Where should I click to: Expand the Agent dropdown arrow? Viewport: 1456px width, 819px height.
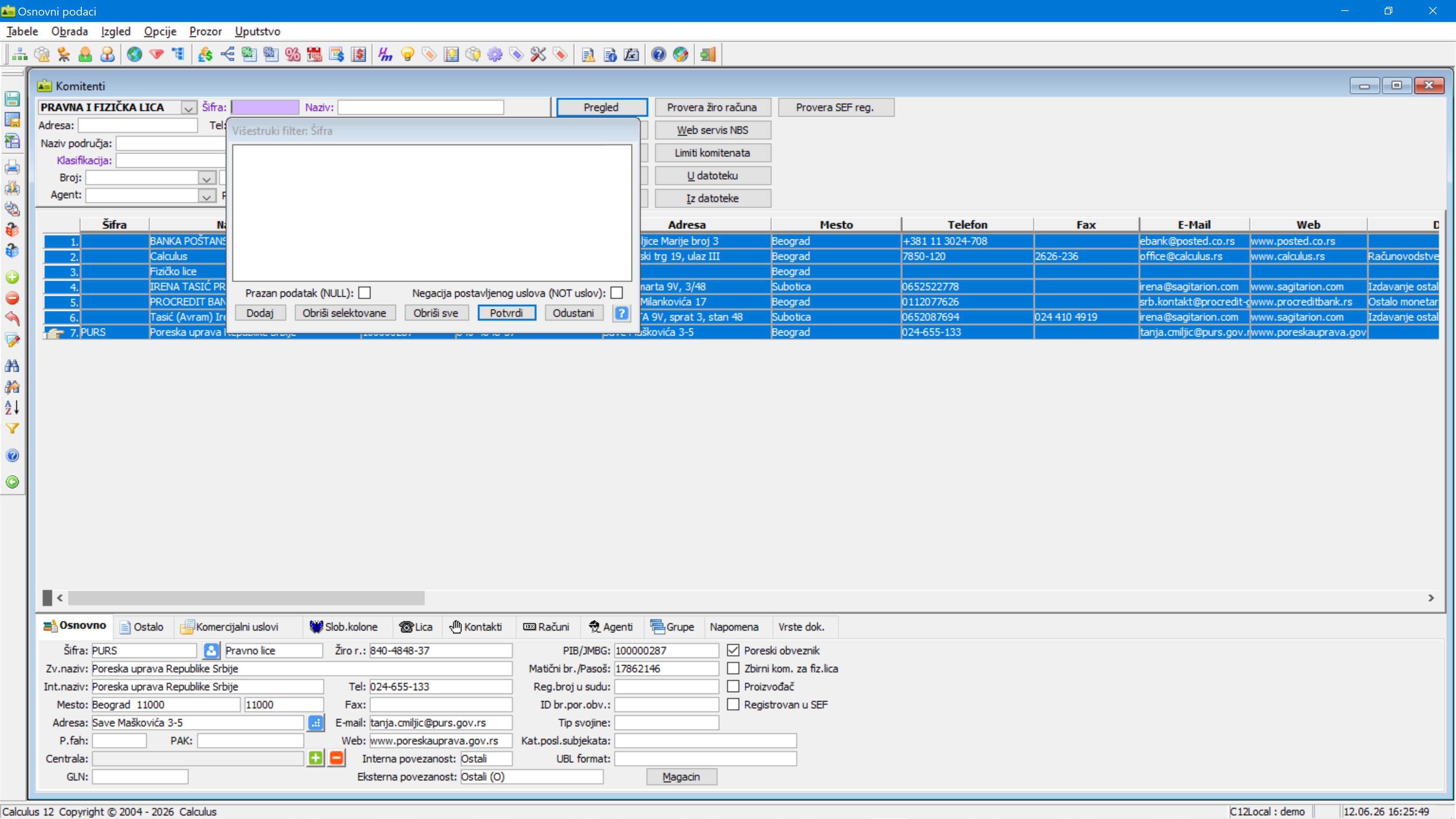[x=207, y=196]
